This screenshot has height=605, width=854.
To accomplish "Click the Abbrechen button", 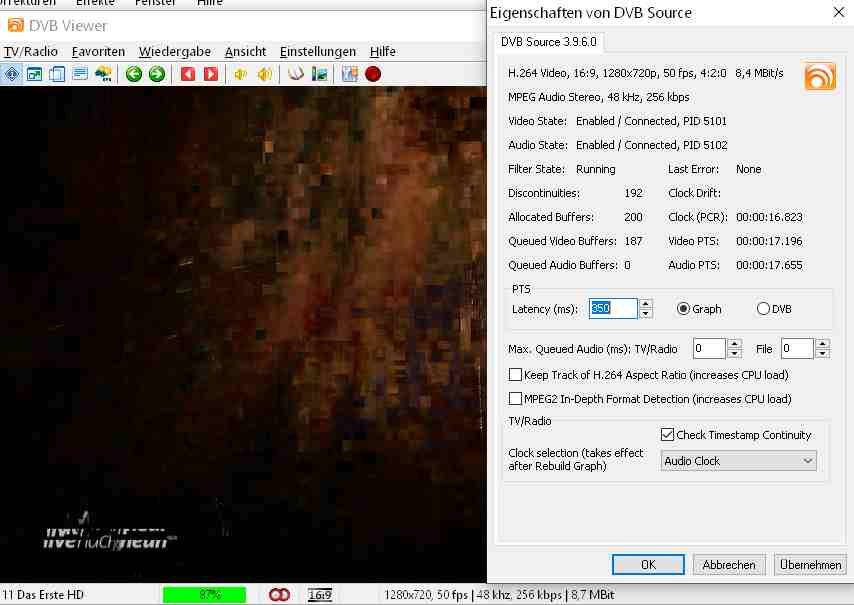I will pyautogui.click(x=729, y=565).
